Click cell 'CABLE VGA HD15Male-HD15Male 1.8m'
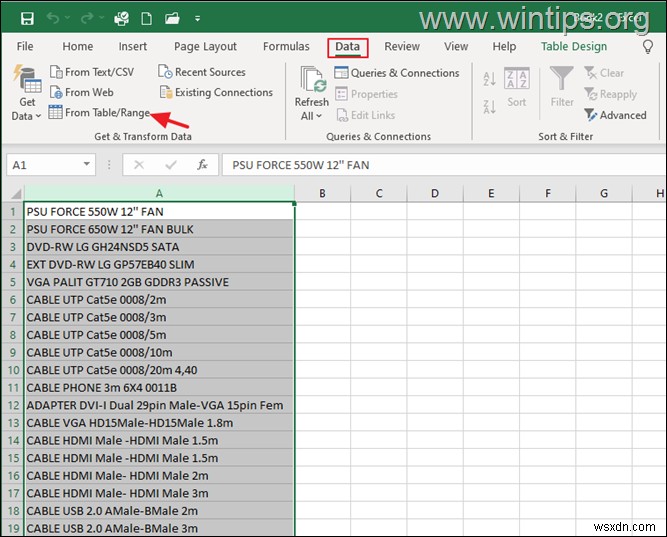Viewport: 667px width, 537px height. point(159,423)
